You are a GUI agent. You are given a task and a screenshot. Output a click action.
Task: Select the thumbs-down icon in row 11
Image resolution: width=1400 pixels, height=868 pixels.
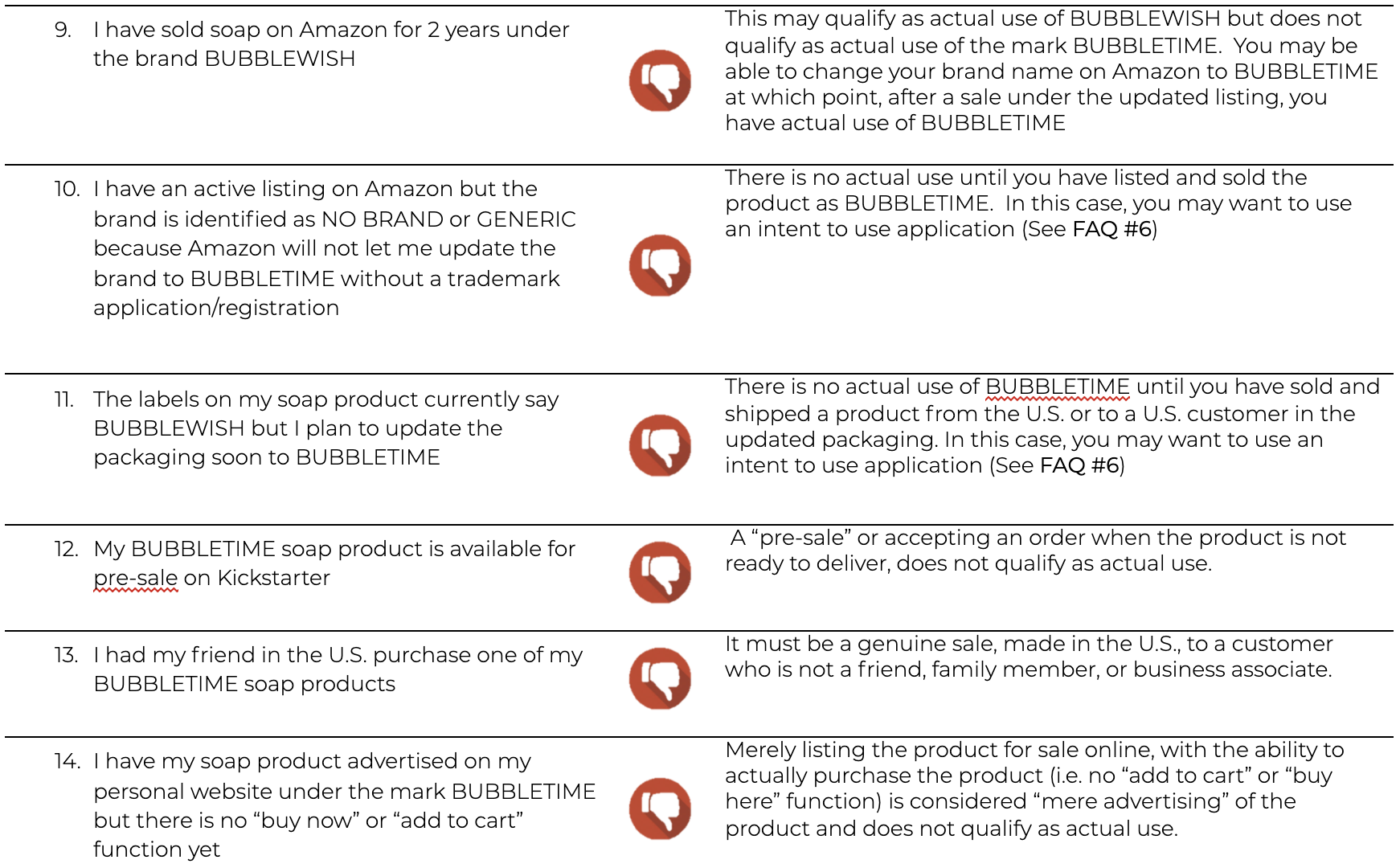pos(660,445)
